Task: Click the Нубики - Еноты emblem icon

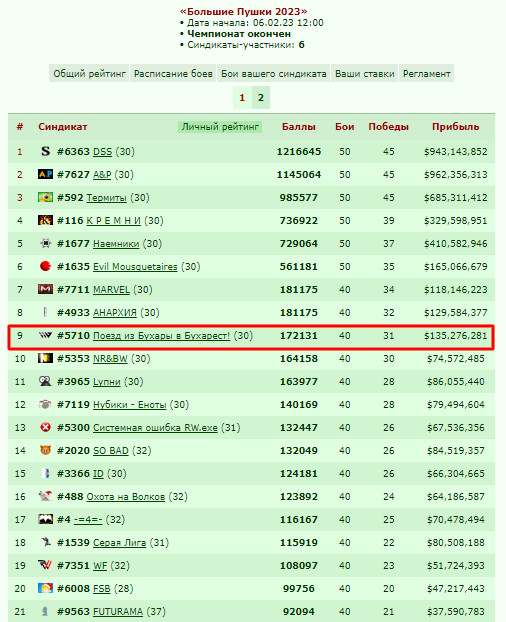Action: [x=46, y=404]
